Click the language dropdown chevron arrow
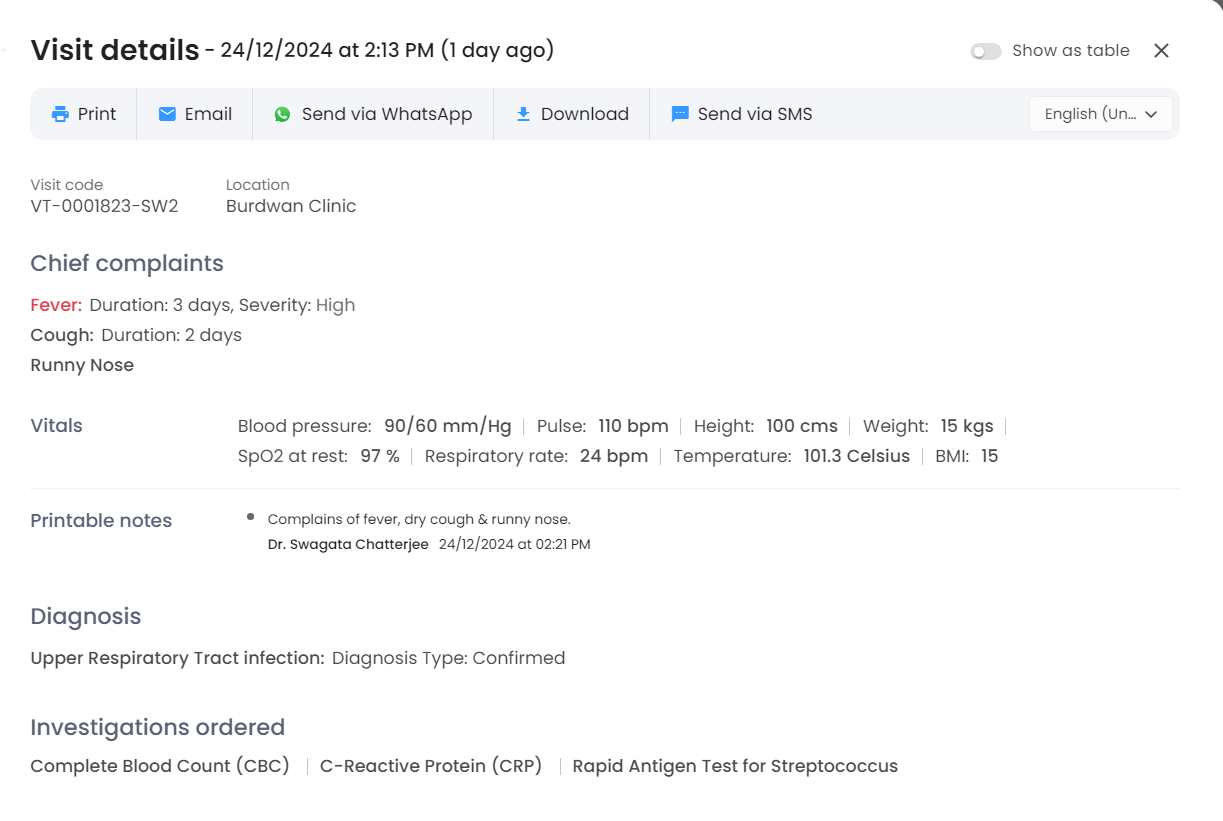The height and width of the screenshot is (821, 1223). pyautogui.click(x=1151, y=114)
